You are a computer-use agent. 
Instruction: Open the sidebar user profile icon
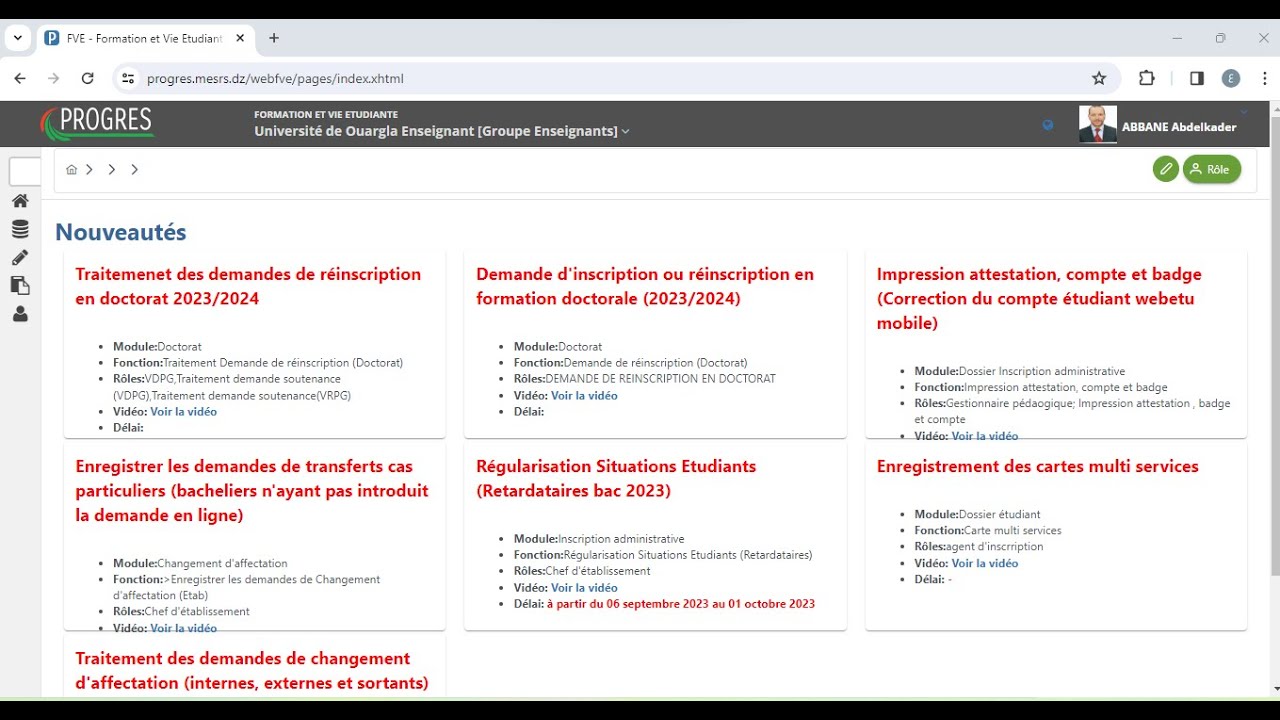[20, 314]
